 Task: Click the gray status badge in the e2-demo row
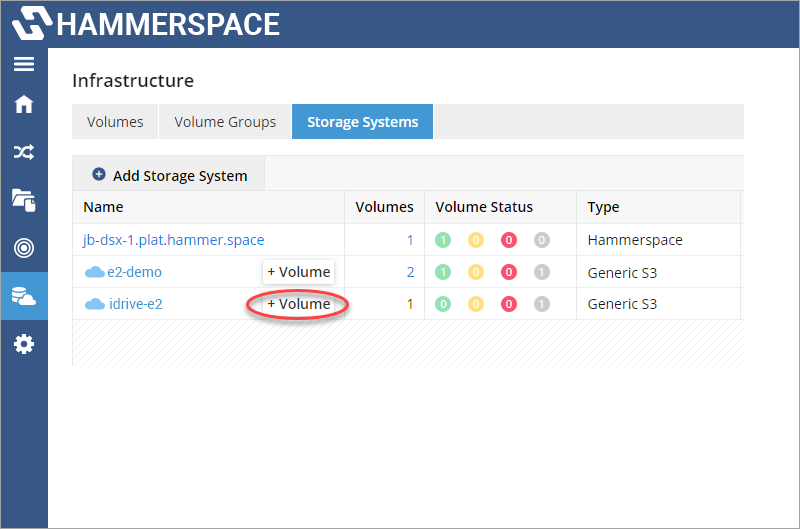[542, 272]
